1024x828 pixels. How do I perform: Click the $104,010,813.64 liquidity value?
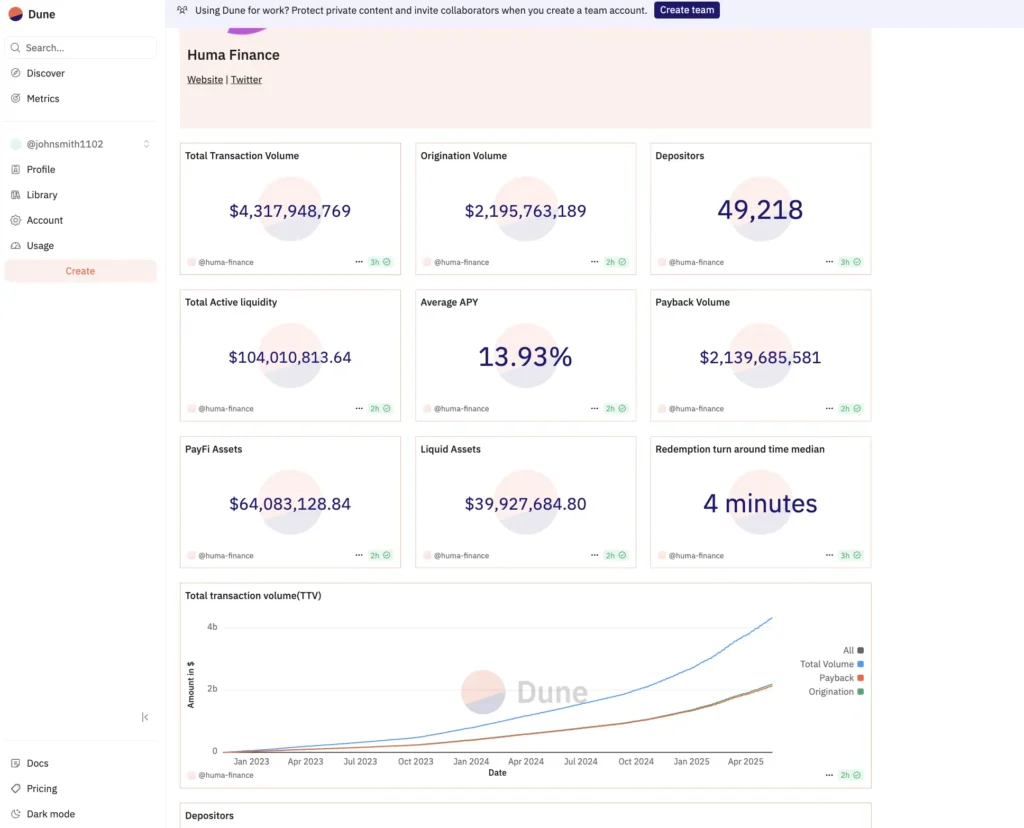pyautogui.click(x=290, y=357)
